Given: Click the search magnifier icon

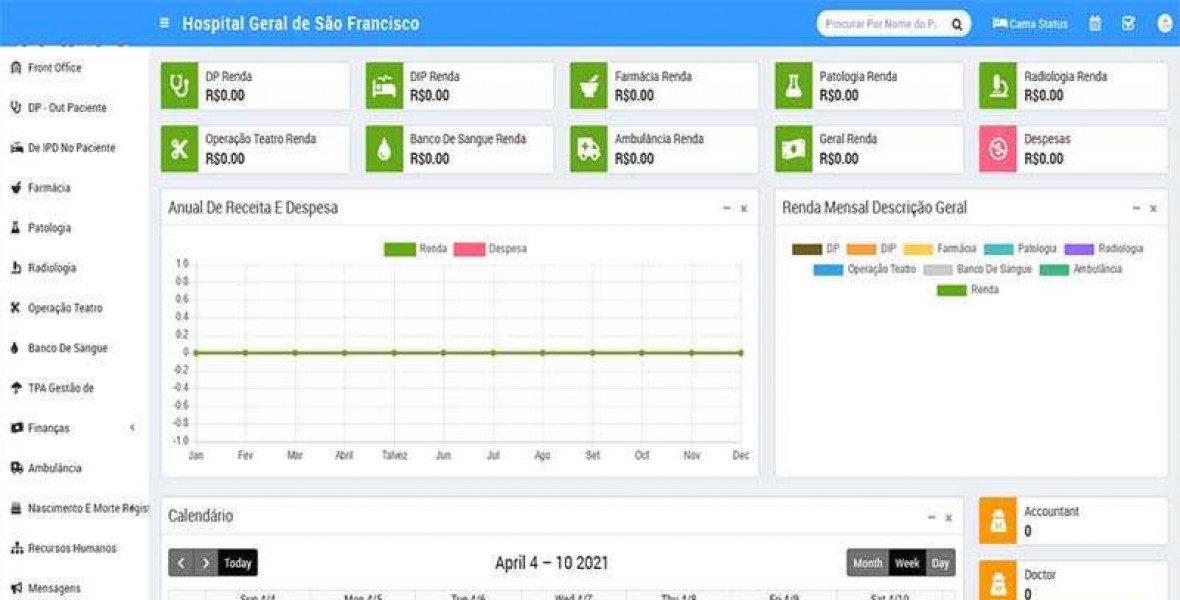Looking at the screenshot, I should click(956, 24).
